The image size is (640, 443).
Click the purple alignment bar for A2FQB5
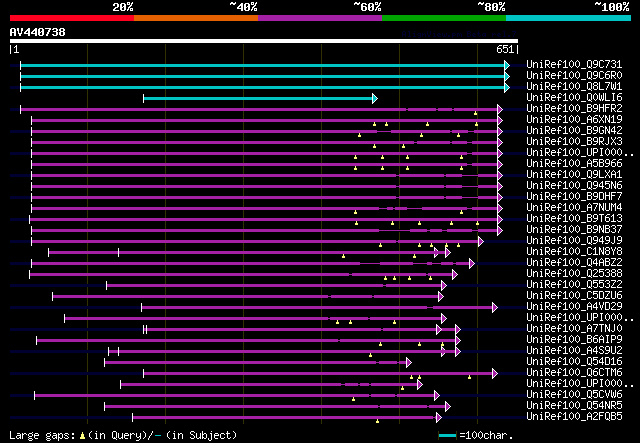(x=284, y=418)
